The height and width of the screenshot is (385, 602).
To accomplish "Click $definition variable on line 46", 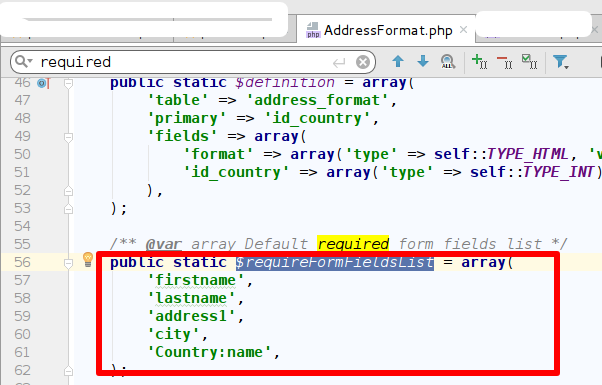I will click(x=285, y=82).
